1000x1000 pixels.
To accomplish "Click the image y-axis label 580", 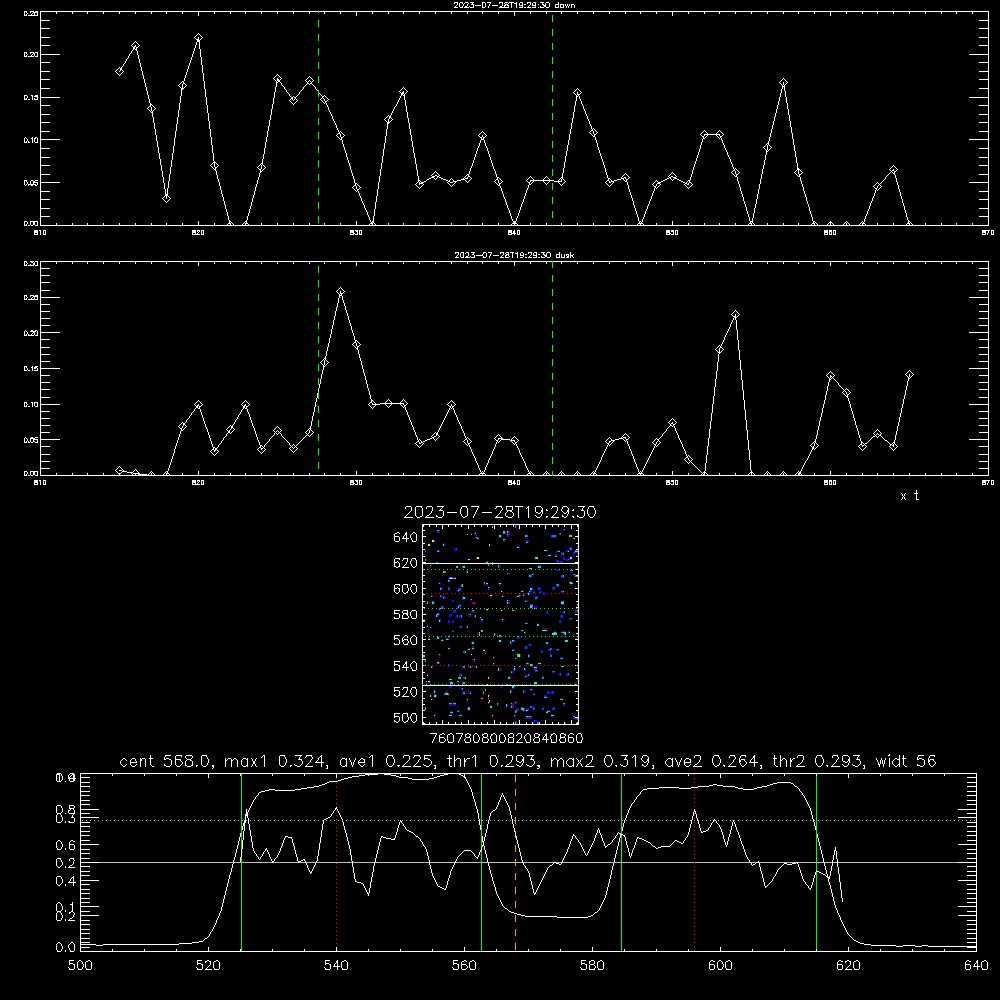I will [406, 615].
